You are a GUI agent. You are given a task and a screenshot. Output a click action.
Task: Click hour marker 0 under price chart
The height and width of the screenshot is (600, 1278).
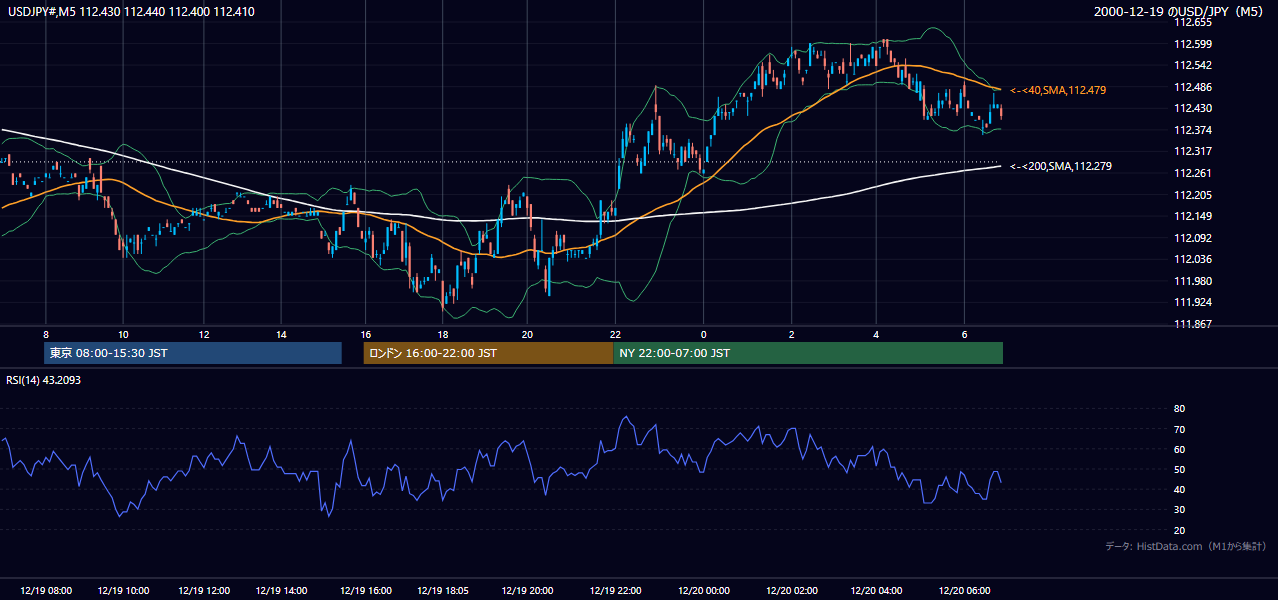(703, 334)
